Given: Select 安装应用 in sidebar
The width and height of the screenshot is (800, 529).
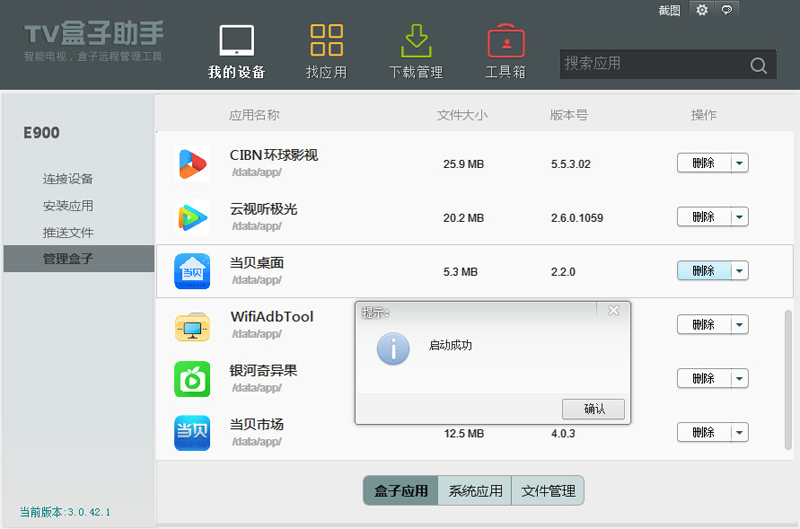Looking at the screenshot, I should coord(68,206).
